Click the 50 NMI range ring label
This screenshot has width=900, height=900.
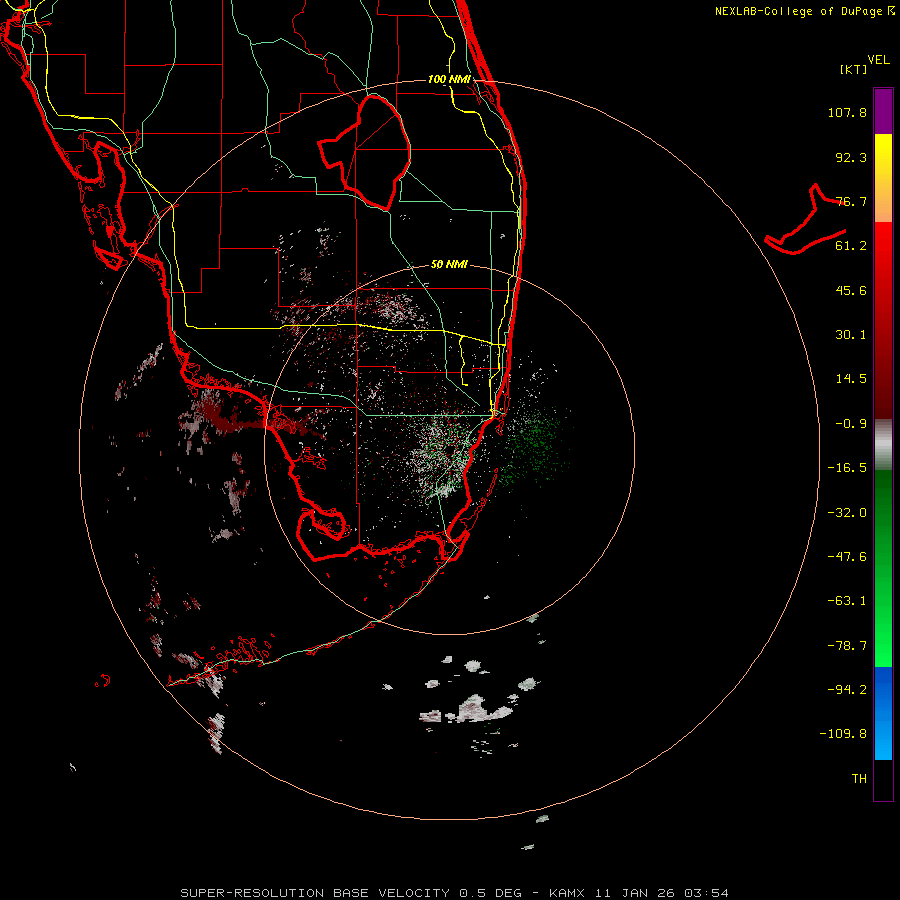coord(449,265)
